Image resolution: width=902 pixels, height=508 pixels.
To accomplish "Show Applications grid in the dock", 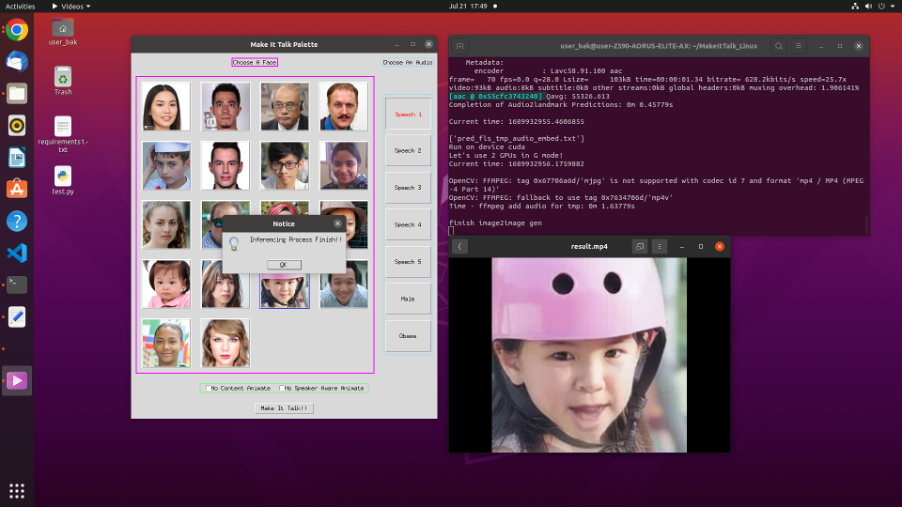I will 17,491.
